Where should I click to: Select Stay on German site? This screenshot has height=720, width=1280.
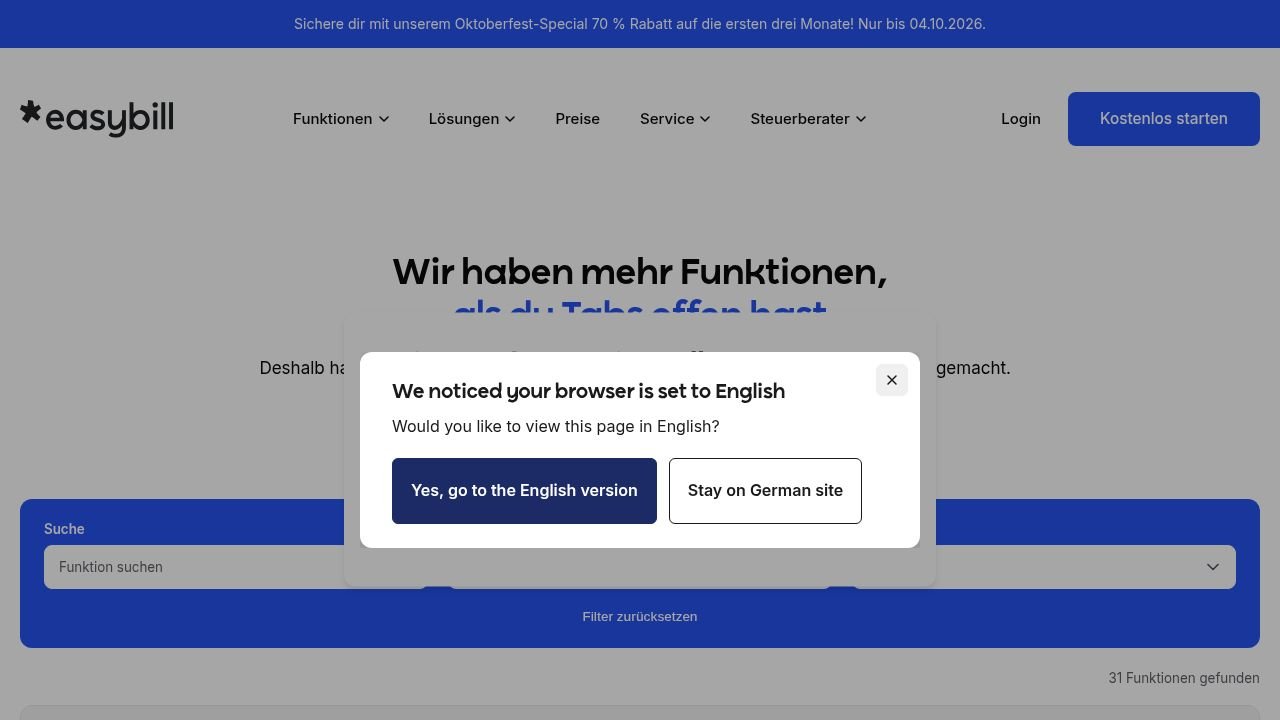coord(765,490)
